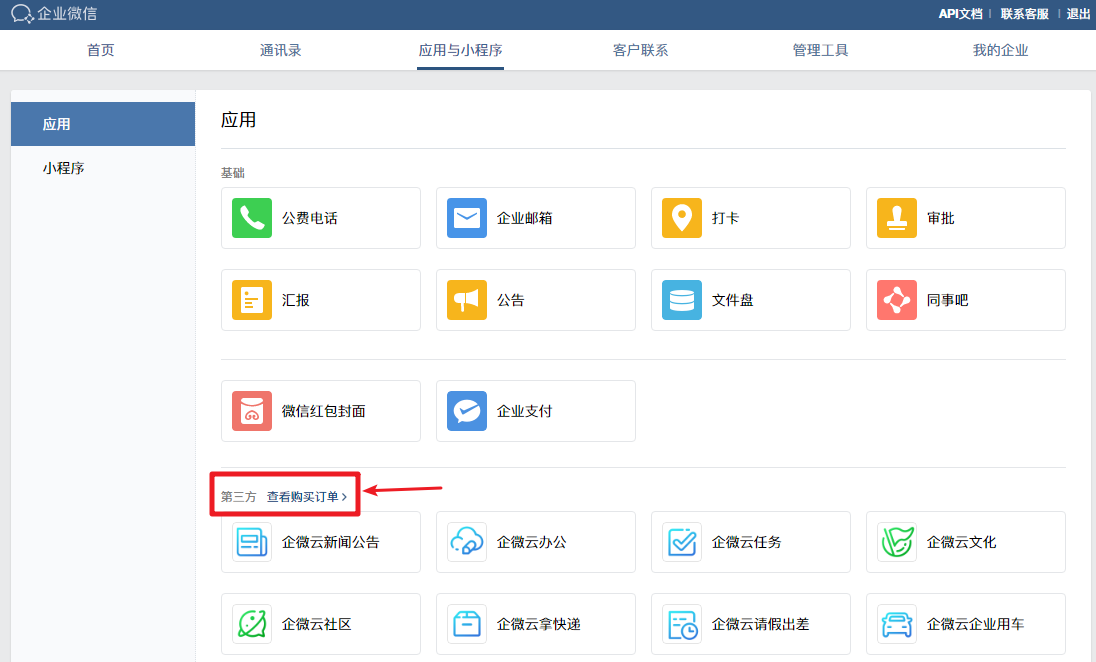Click the 文件盘 database icon
1096x662 pixels.
pos(682,300)
